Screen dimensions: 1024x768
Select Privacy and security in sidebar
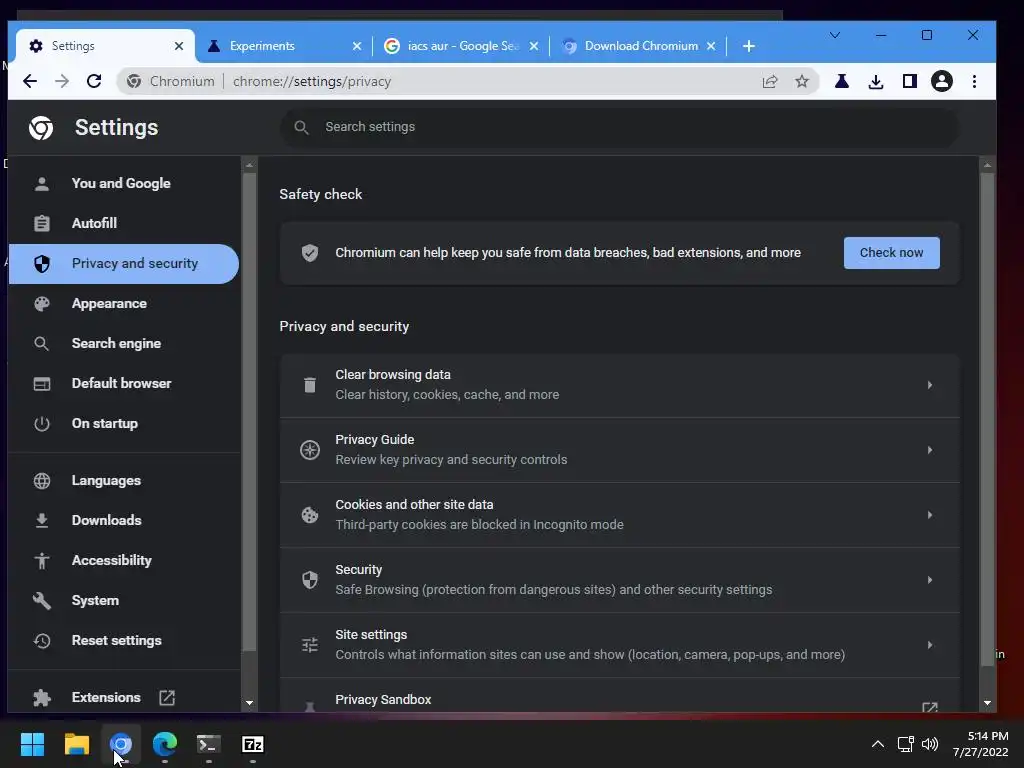pyautogui.click(x=124, y=263)
